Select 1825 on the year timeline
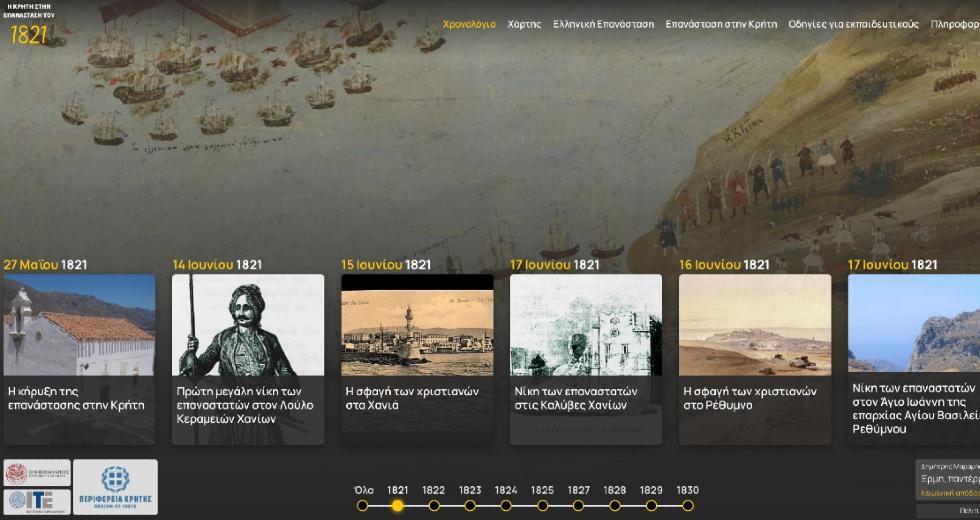This screenshot has width=980, height=520. (542, 505)
